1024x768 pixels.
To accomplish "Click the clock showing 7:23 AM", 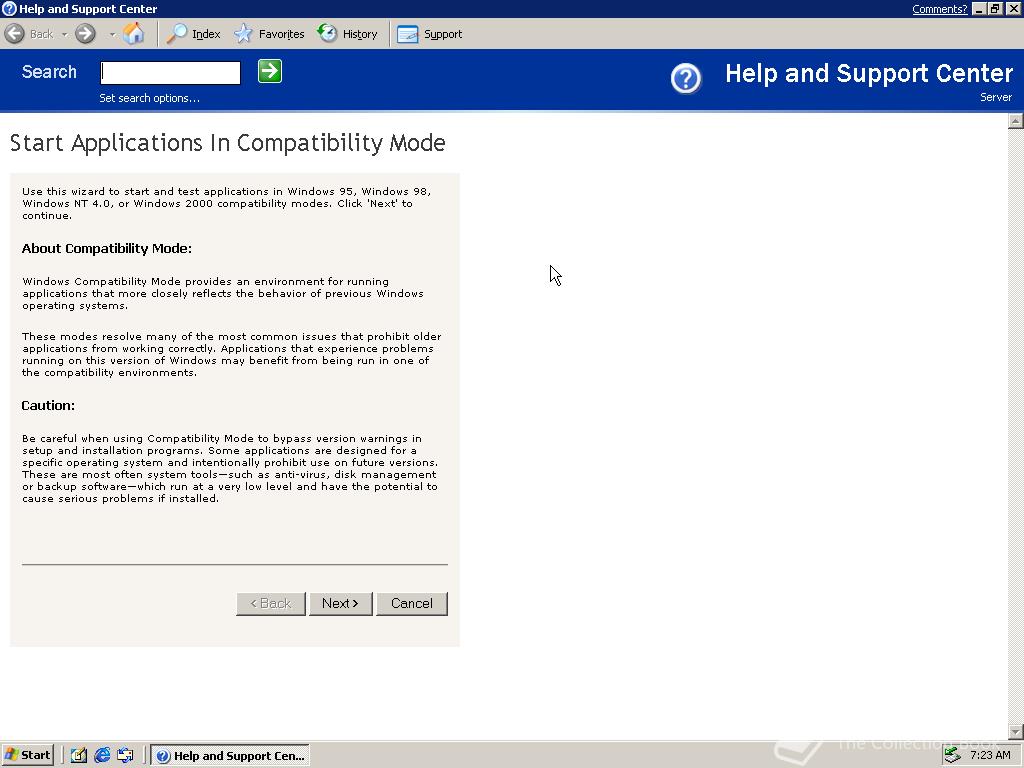I will [990, 755].
